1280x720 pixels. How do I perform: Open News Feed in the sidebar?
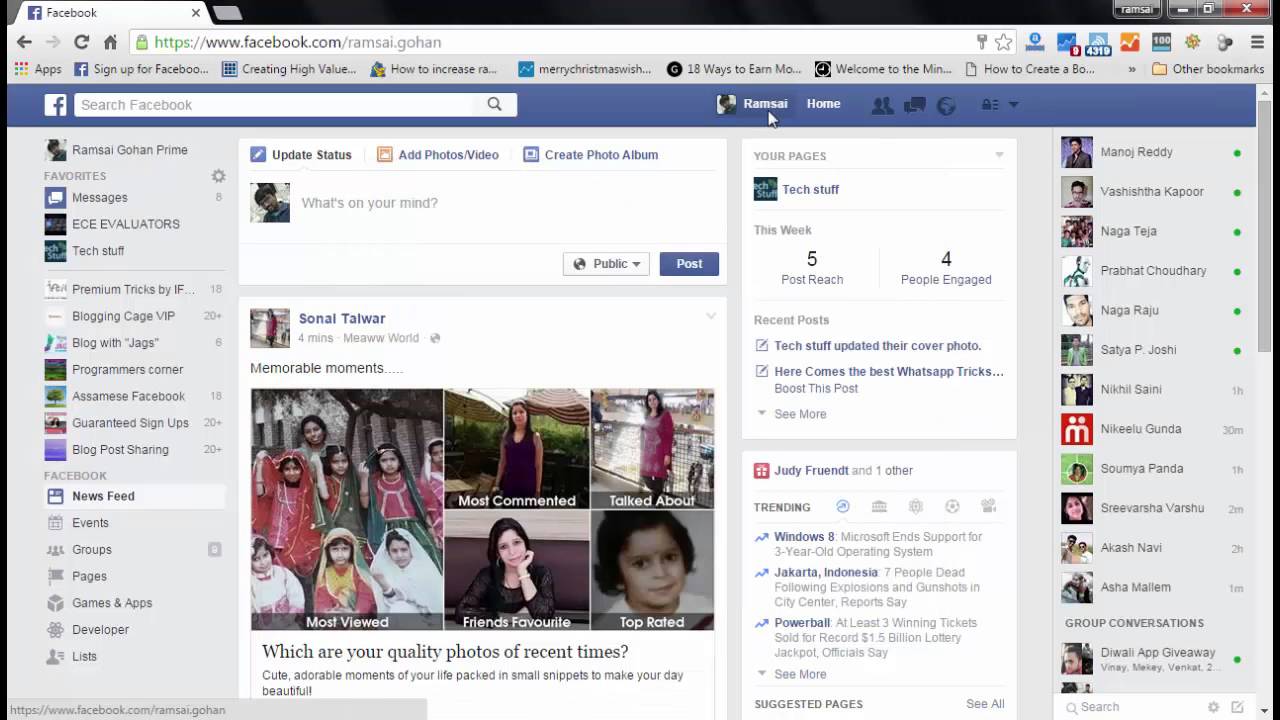pyautogui.click(x=134, y=496)
